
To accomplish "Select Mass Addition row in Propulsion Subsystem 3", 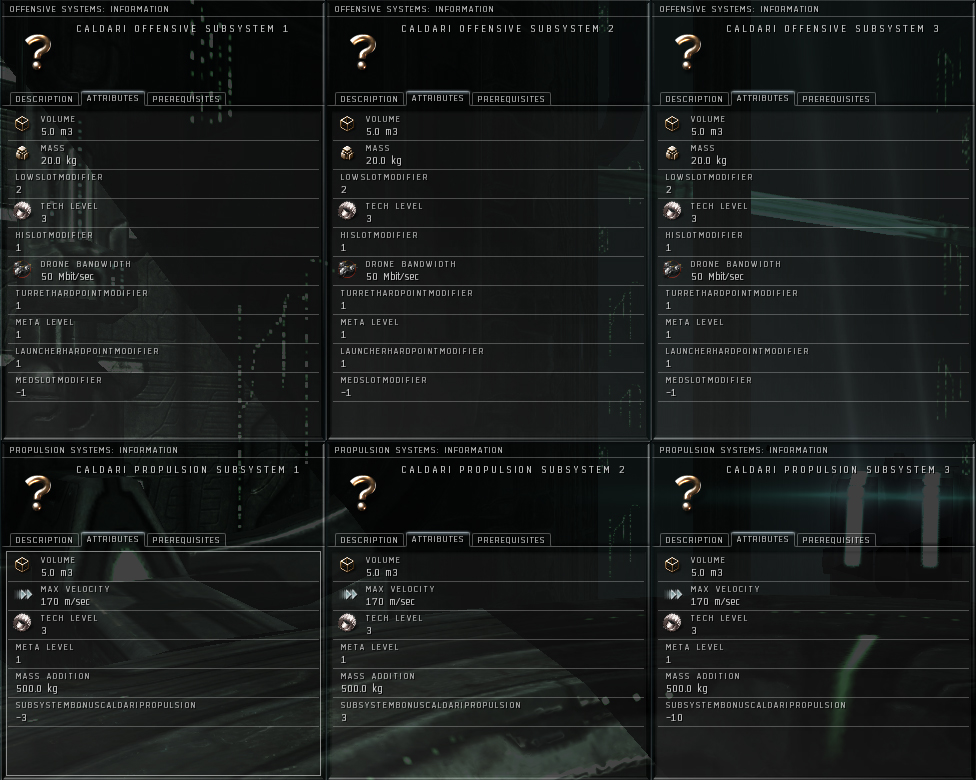I will pyautogui.click(x=814, y=682).
